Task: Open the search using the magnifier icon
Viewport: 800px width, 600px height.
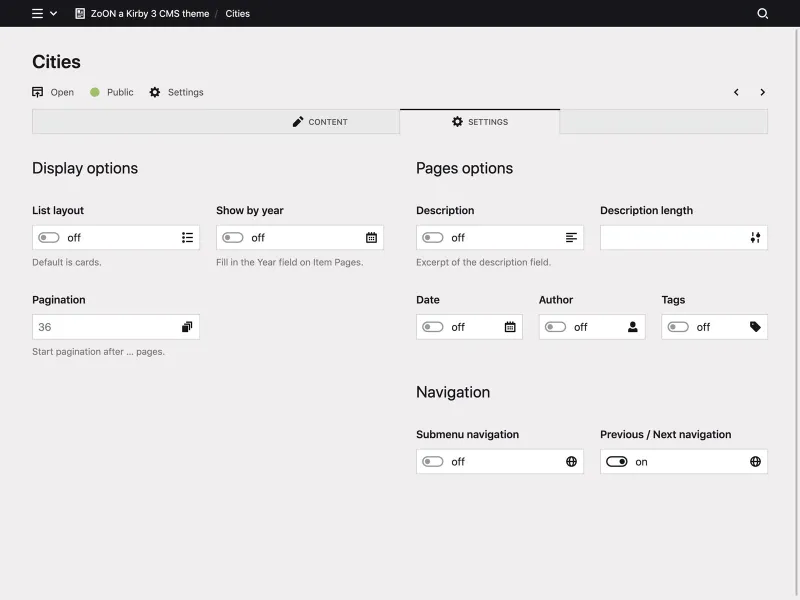Action: coord(762,14)
